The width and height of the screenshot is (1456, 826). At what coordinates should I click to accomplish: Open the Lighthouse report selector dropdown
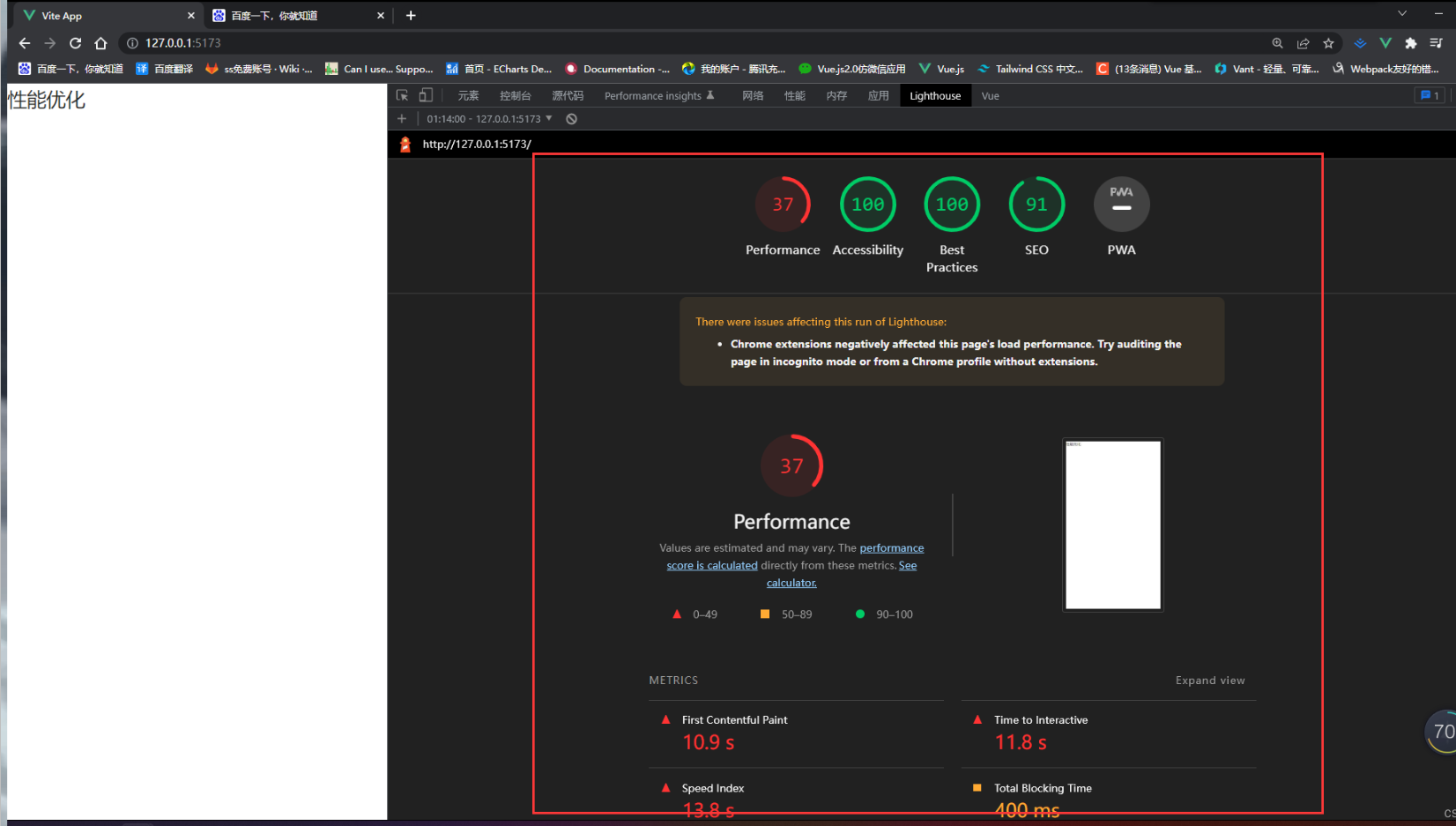(x=489, y=119)
